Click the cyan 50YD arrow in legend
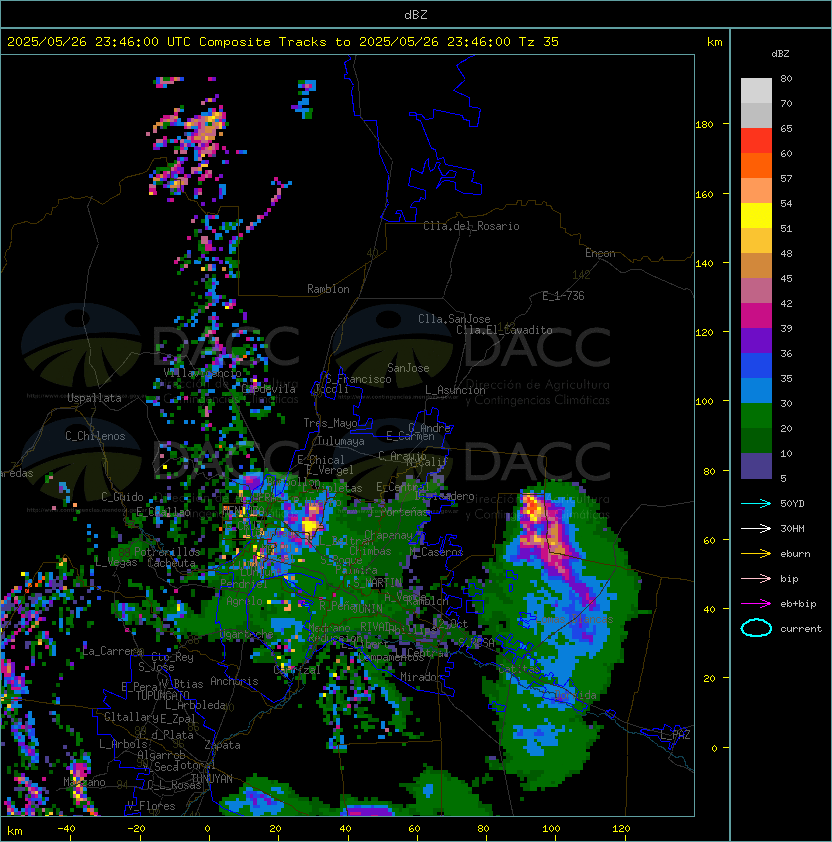 tap(756, 504)
